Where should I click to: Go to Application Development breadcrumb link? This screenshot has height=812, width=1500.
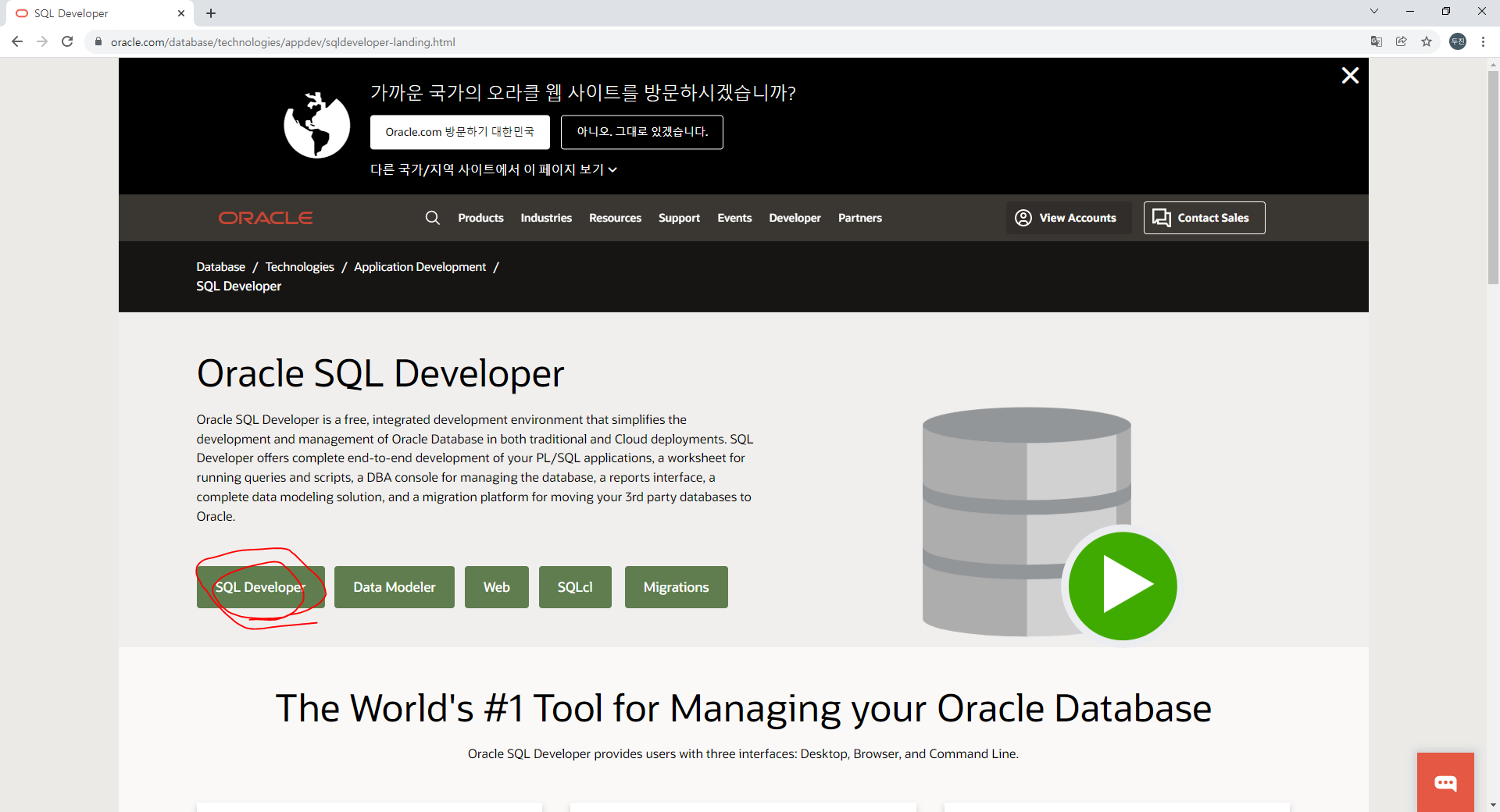(x=420, y=267)
